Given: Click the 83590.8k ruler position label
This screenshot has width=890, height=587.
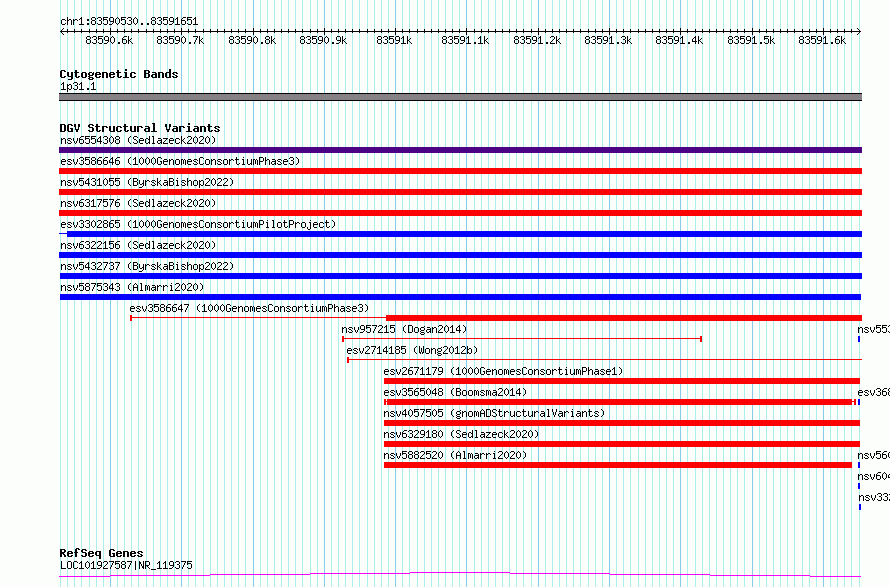Looking at the screenshot, I should [x=252, y=40].
